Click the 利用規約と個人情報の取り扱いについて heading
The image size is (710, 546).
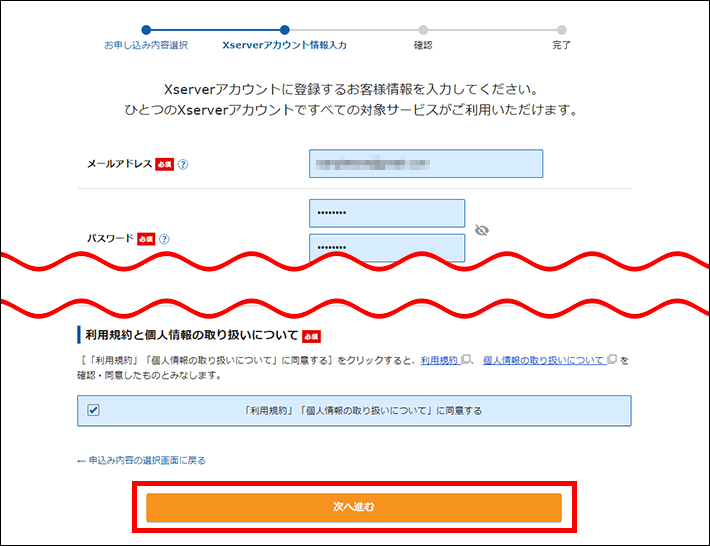click(x=192, y=335)
